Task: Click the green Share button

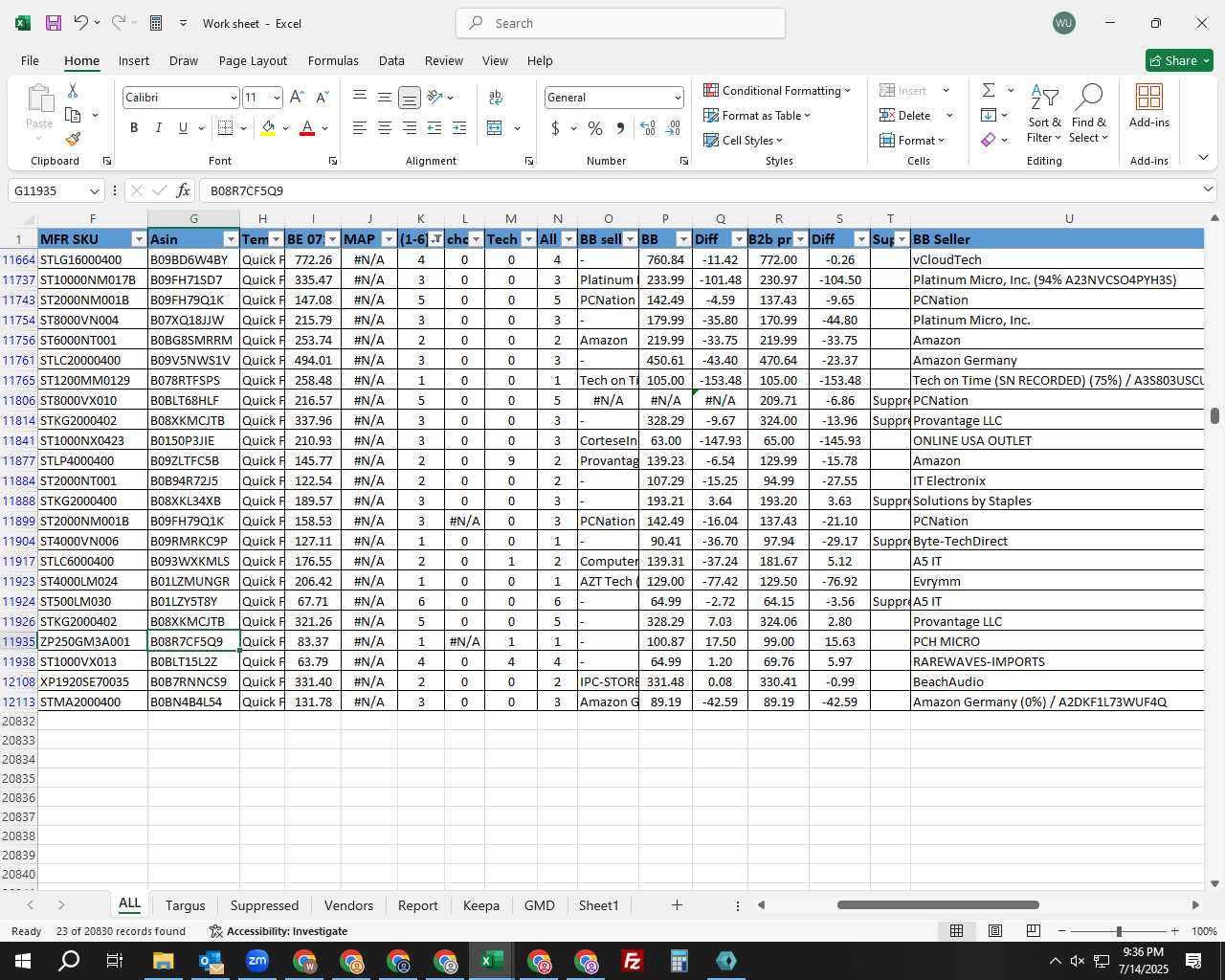Action: point(1179,60)
